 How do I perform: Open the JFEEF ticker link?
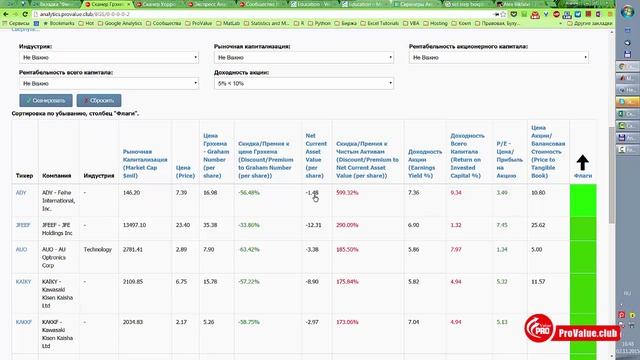pos(23,225)
